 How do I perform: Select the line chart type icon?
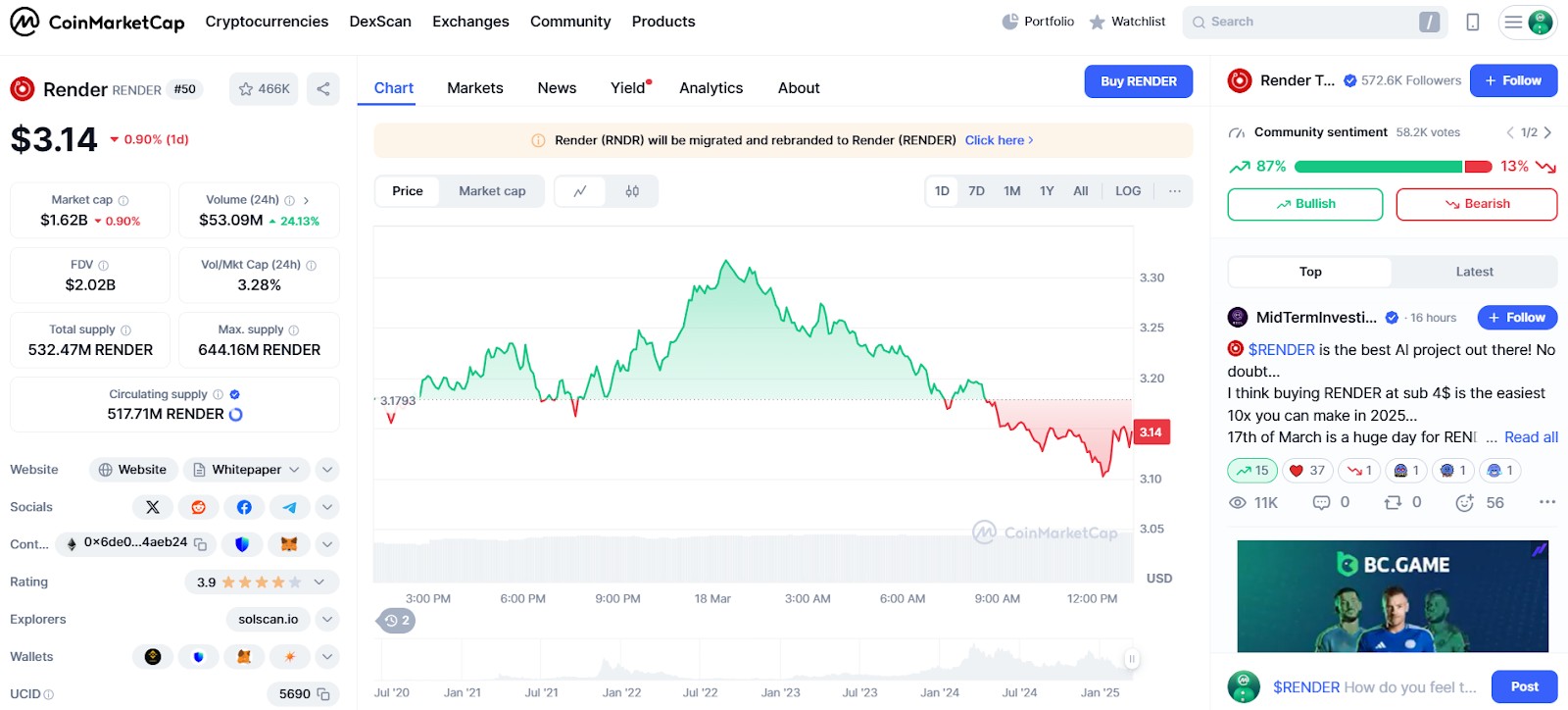point(580,191)
